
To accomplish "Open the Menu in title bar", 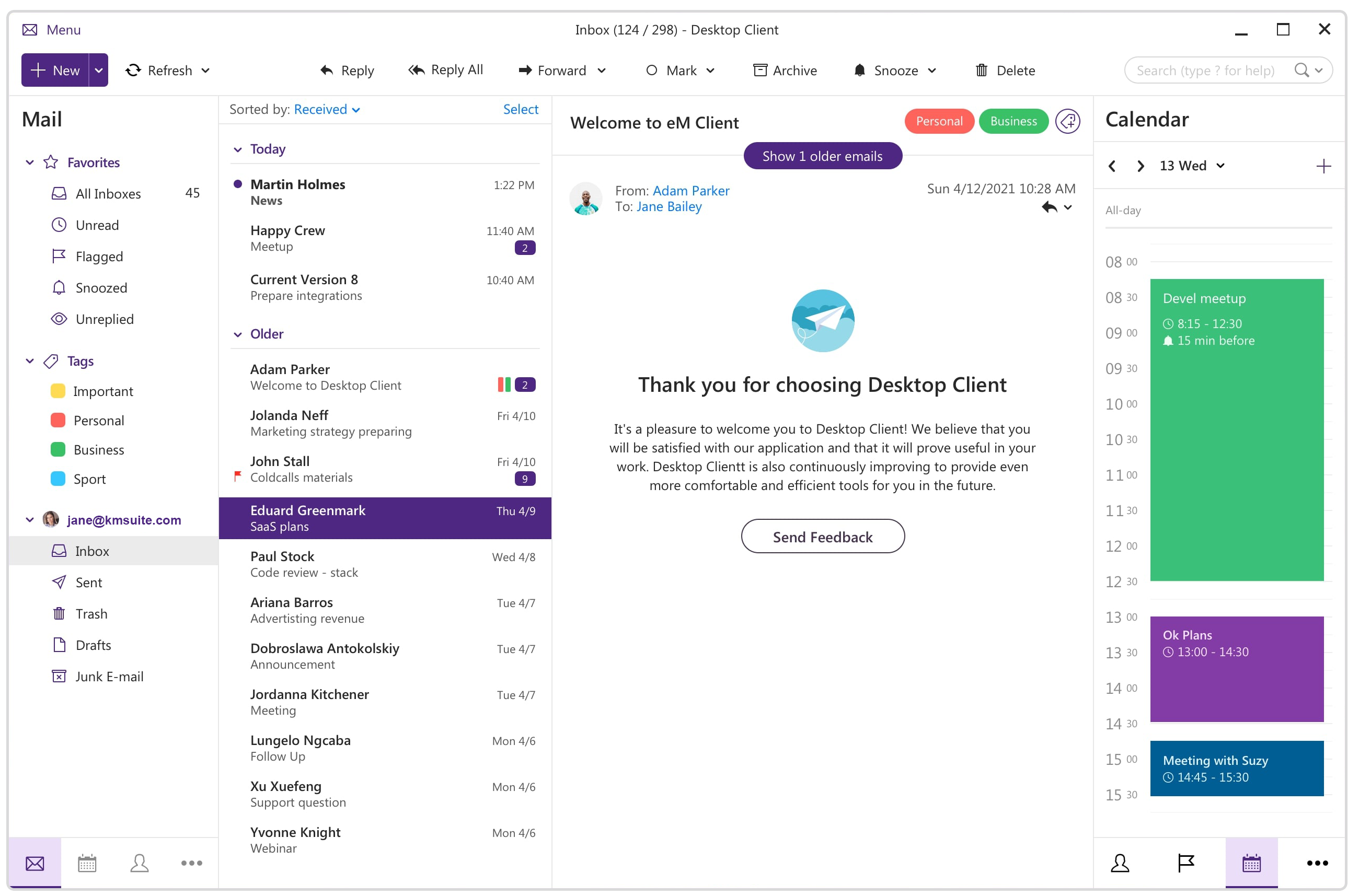I will coord(51,30).
